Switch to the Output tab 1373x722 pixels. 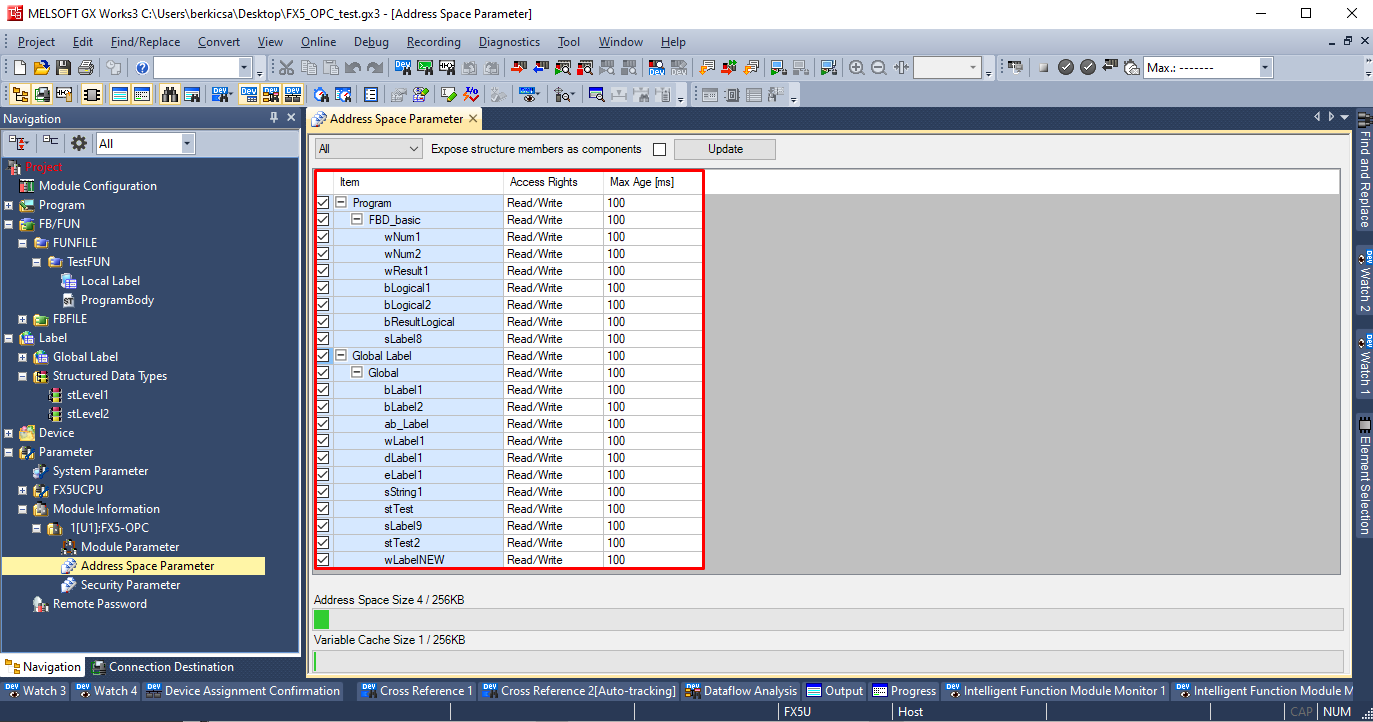pos(835,691)
